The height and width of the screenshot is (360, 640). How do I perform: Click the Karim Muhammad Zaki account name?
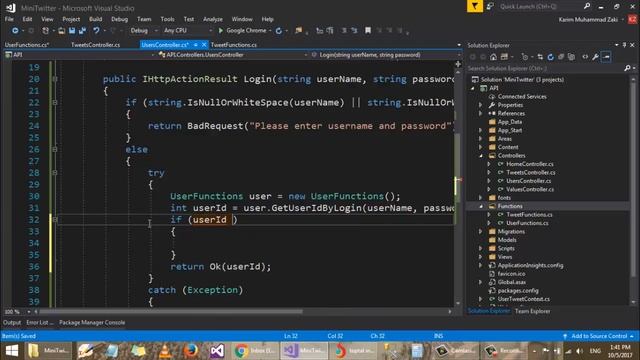coord(588,19)
